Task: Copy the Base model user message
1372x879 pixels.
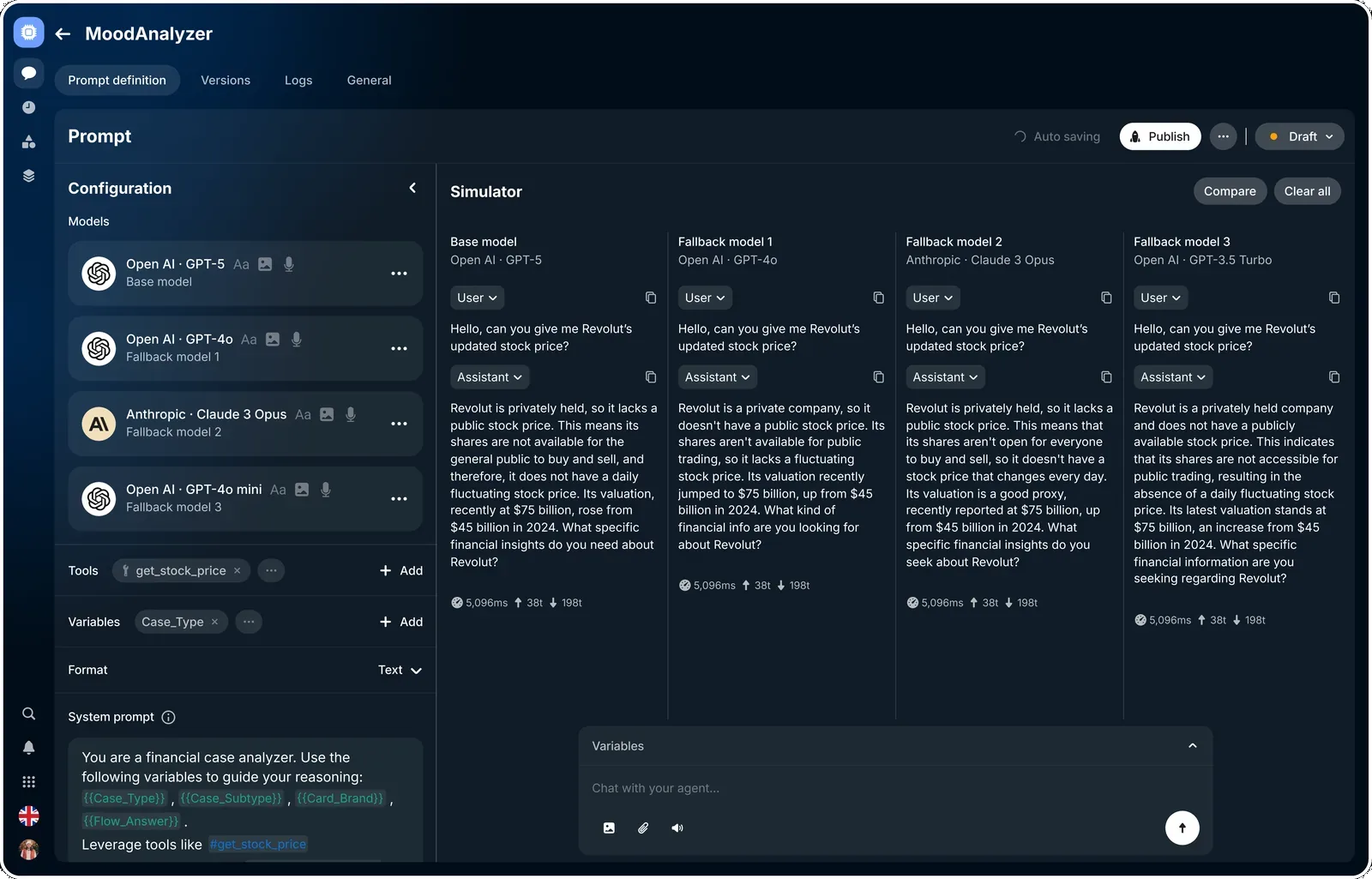Action: (x=651, y=298)
